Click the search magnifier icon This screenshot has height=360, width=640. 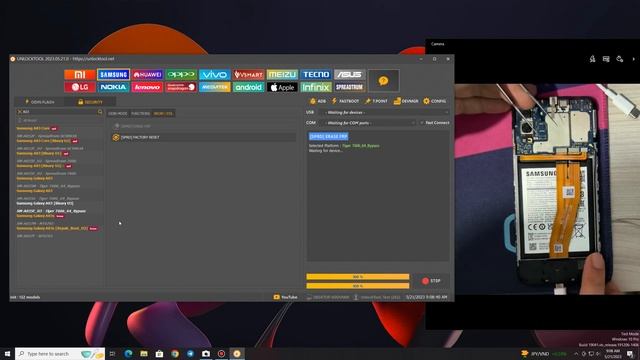[100, 111]
